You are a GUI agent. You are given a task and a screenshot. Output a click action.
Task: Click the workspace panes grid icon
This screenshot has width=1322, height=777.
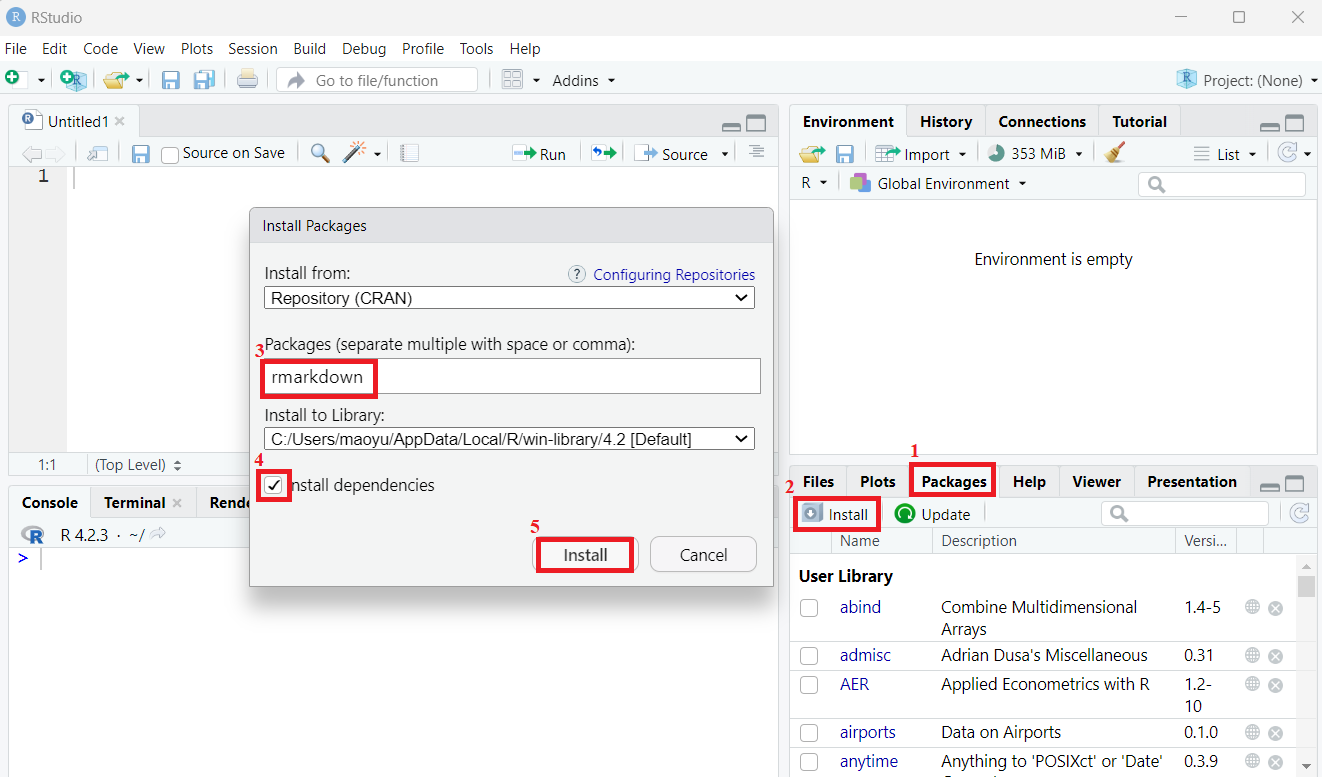513,80
